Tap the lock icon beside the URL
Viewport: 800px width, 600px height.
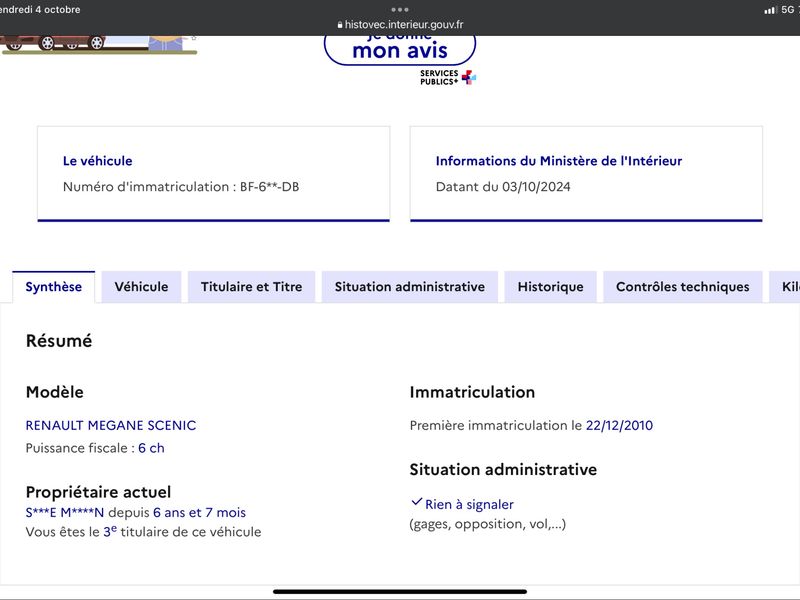[x=340, y=25]
